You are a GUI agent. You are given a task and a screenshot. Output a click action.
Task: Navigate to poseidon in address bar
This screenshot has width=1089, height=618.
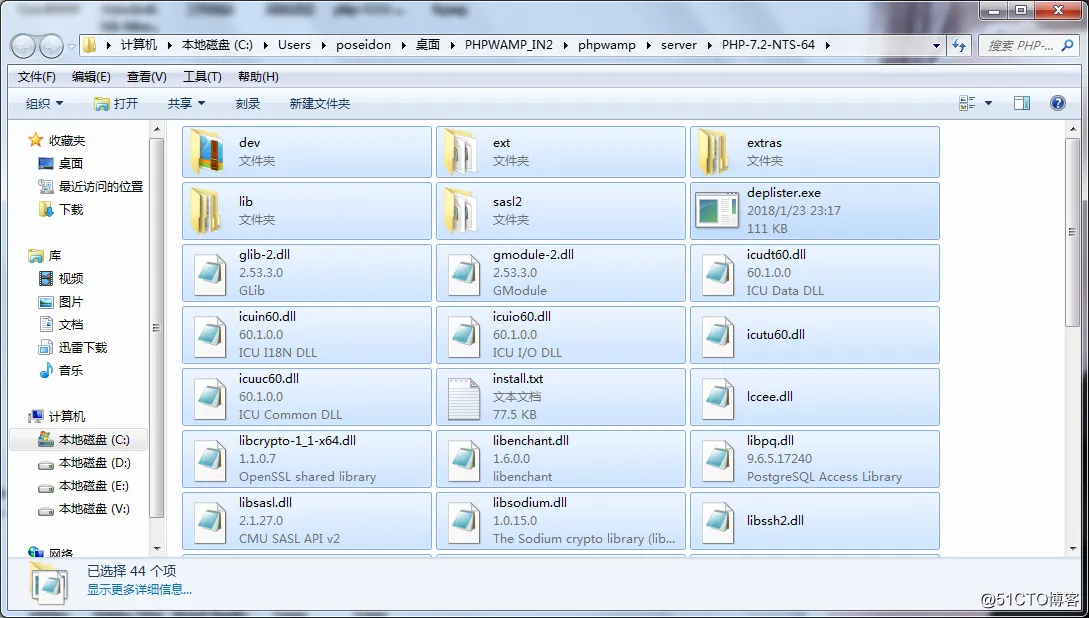point(363,45)
